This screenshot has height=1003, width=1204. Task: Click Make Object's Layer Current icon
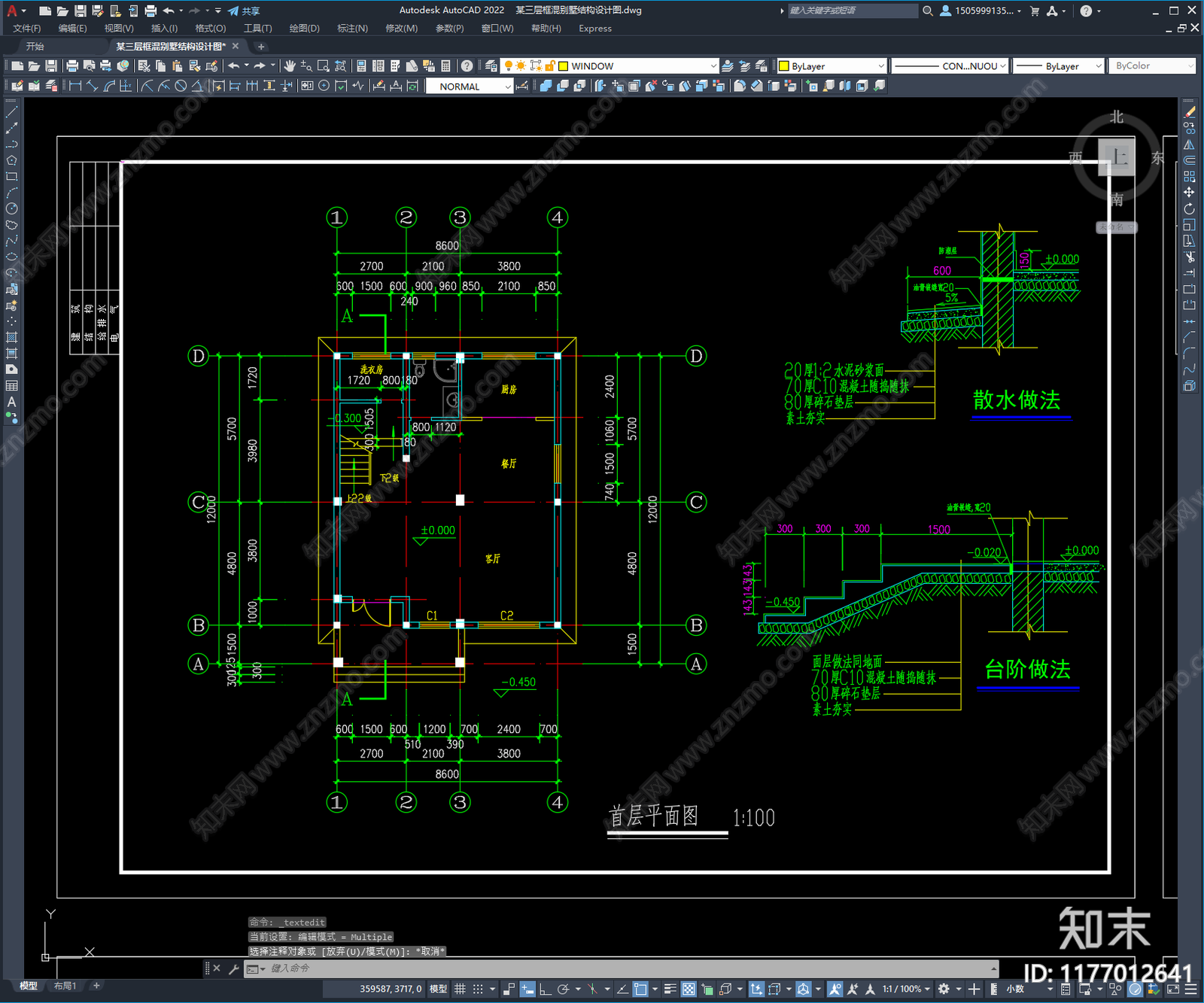[728, 66]
